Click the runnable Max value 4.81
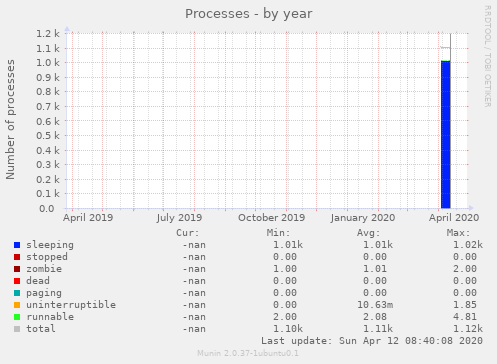The width and height of the screenshot is (497, 364). 465,317
